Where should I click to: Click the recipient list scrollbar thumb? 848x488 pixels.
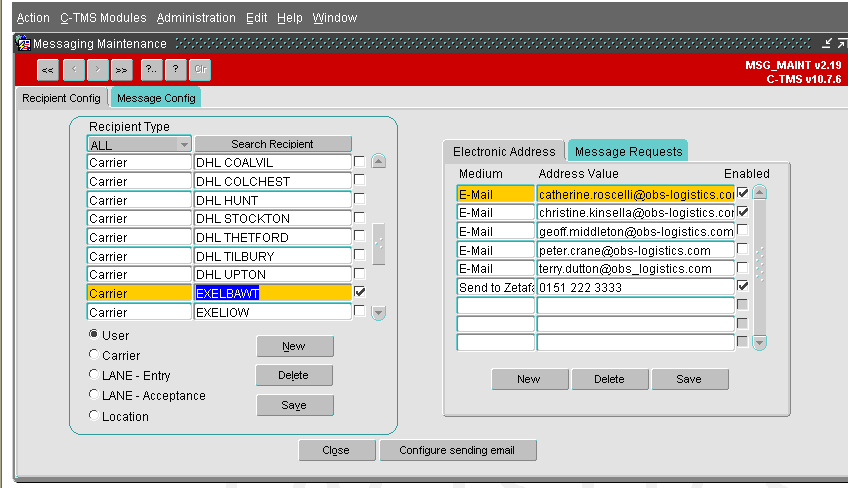[x=379, y=244]
